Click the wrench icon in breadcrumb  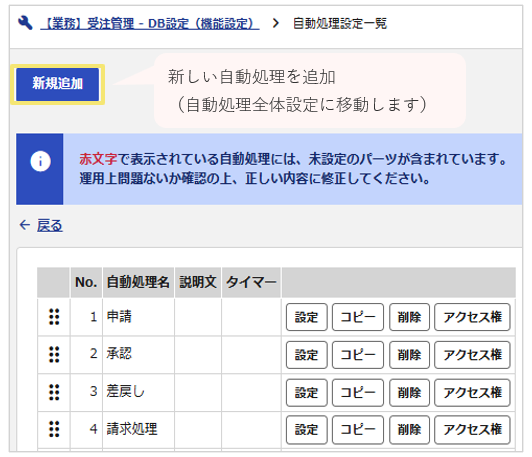pyautogui.click(x=25, y=23)
